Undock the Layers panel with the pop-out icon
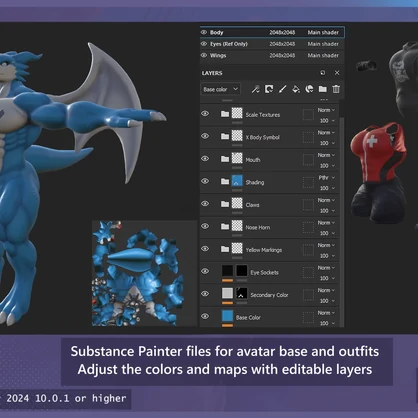The image size is (418, 418). click(x=323, y=73)
